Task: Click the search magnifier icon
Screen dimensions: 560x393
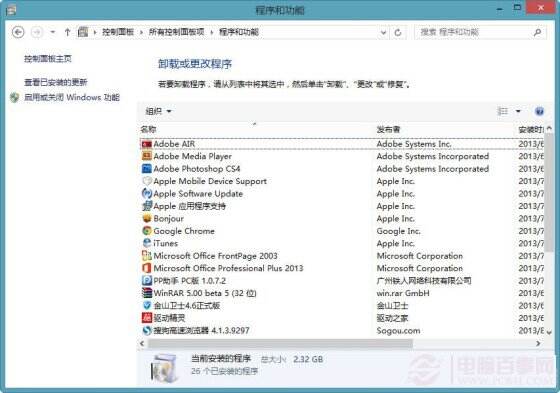Action: click(x=537, y=33)
